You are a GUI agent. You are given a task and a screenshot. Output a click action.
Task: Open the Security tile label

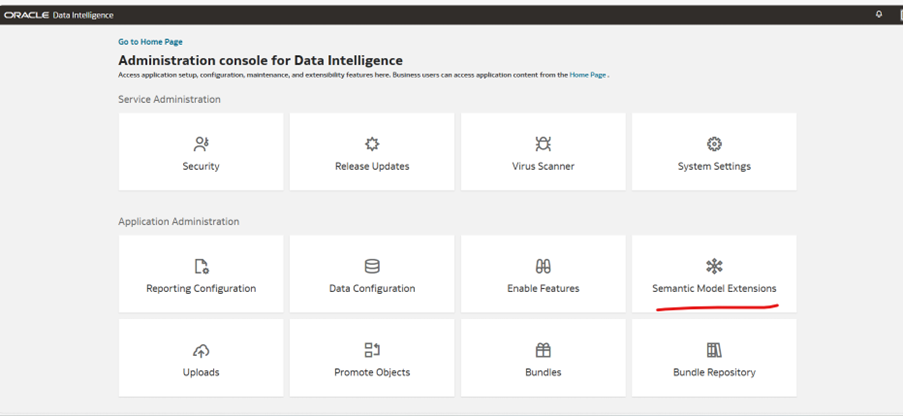[201, 166]
